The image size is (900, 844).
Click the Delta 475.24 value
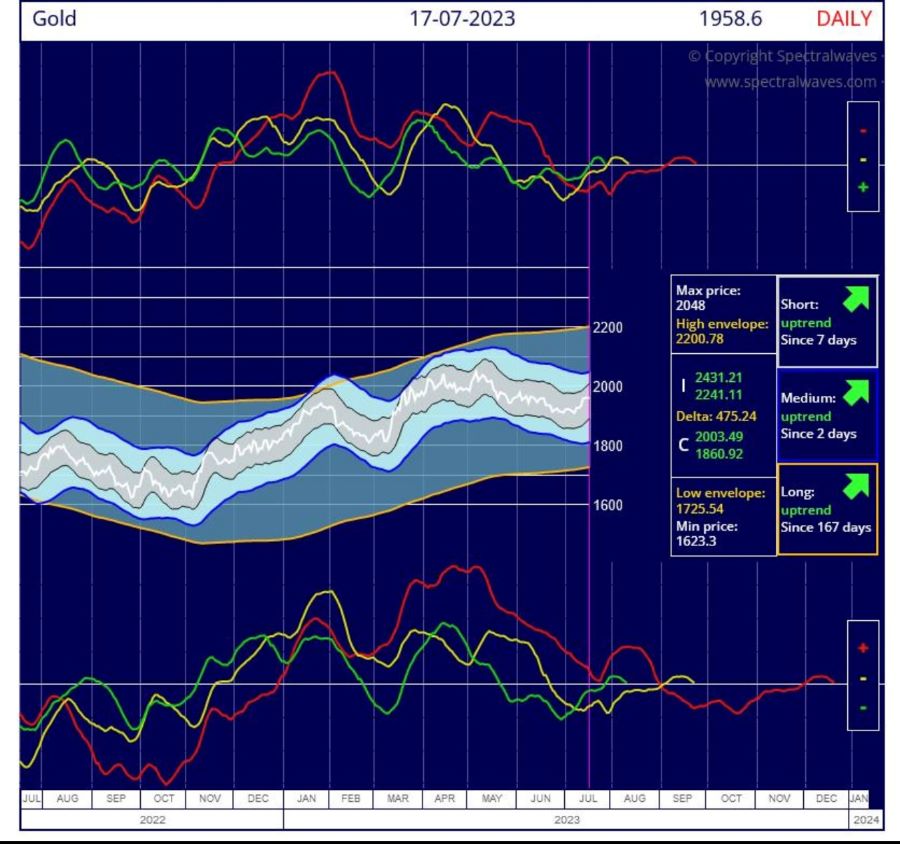(727, 415)
